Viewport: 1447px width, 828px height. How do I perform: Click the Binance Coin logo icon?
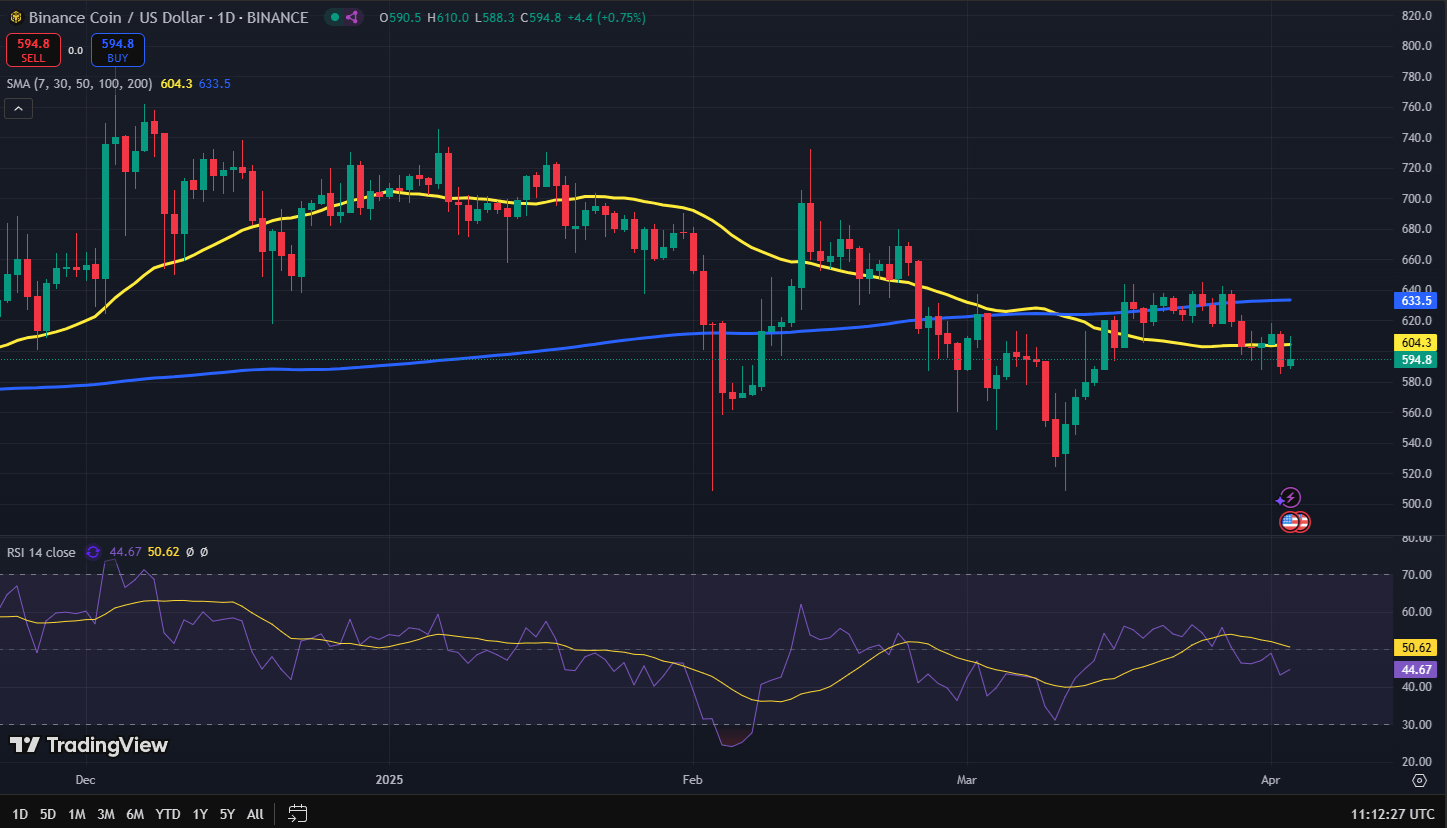pos(15,18)
